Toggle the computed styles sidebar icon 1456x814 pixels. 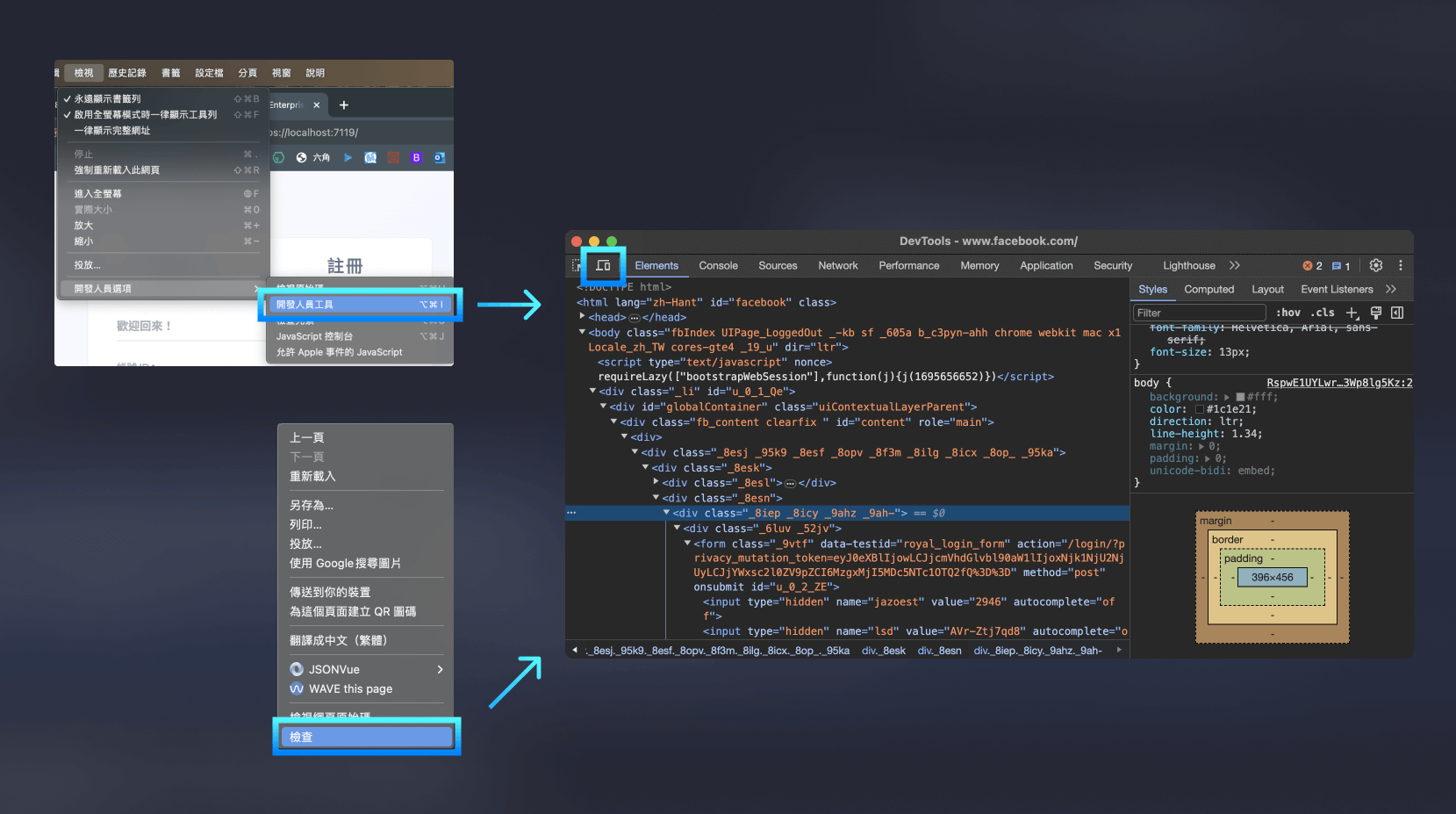click(x=1397, y=313)
